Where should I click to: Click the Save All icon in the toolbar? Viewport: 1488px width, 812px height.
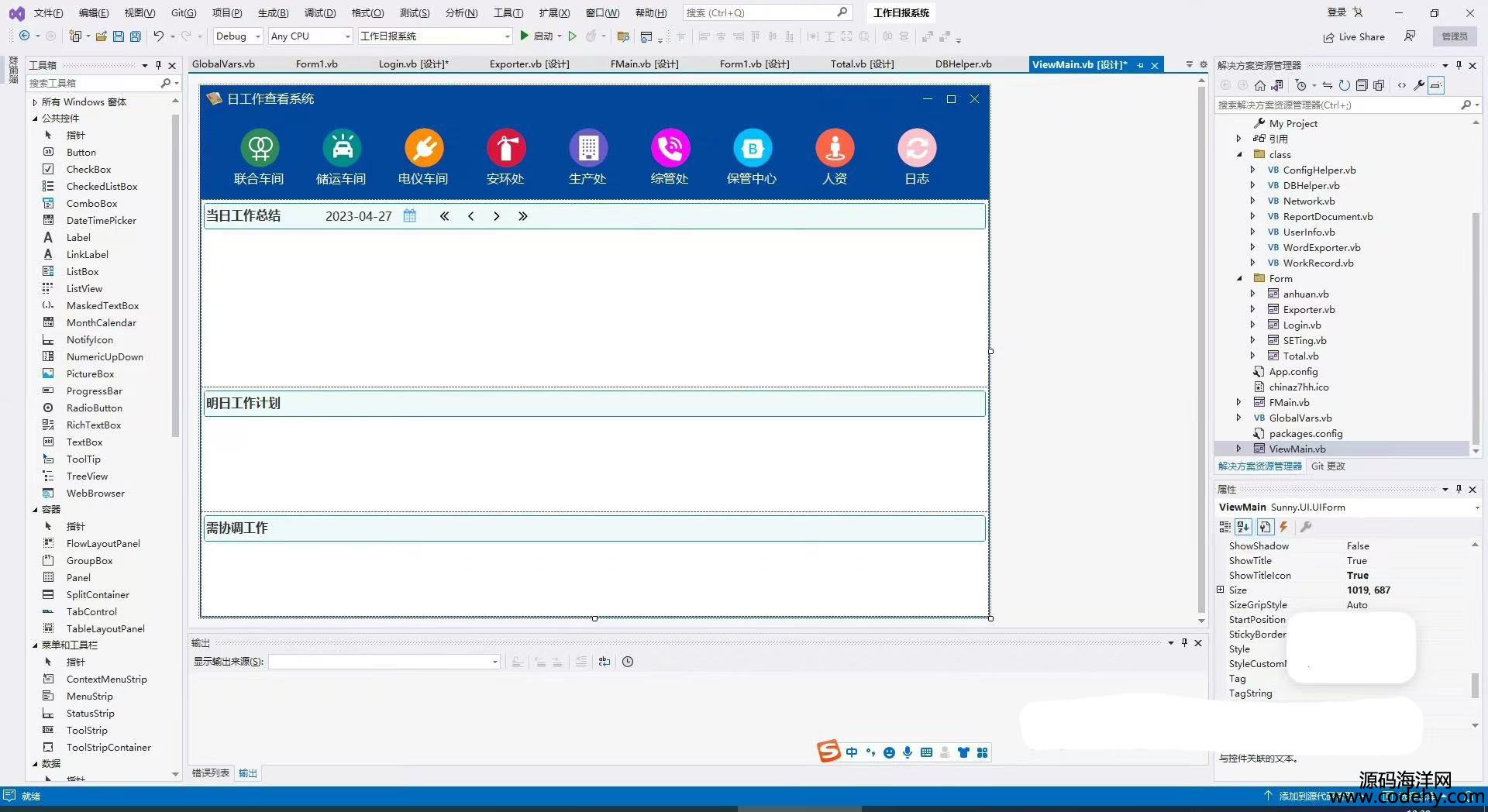[x=136, y=36]
